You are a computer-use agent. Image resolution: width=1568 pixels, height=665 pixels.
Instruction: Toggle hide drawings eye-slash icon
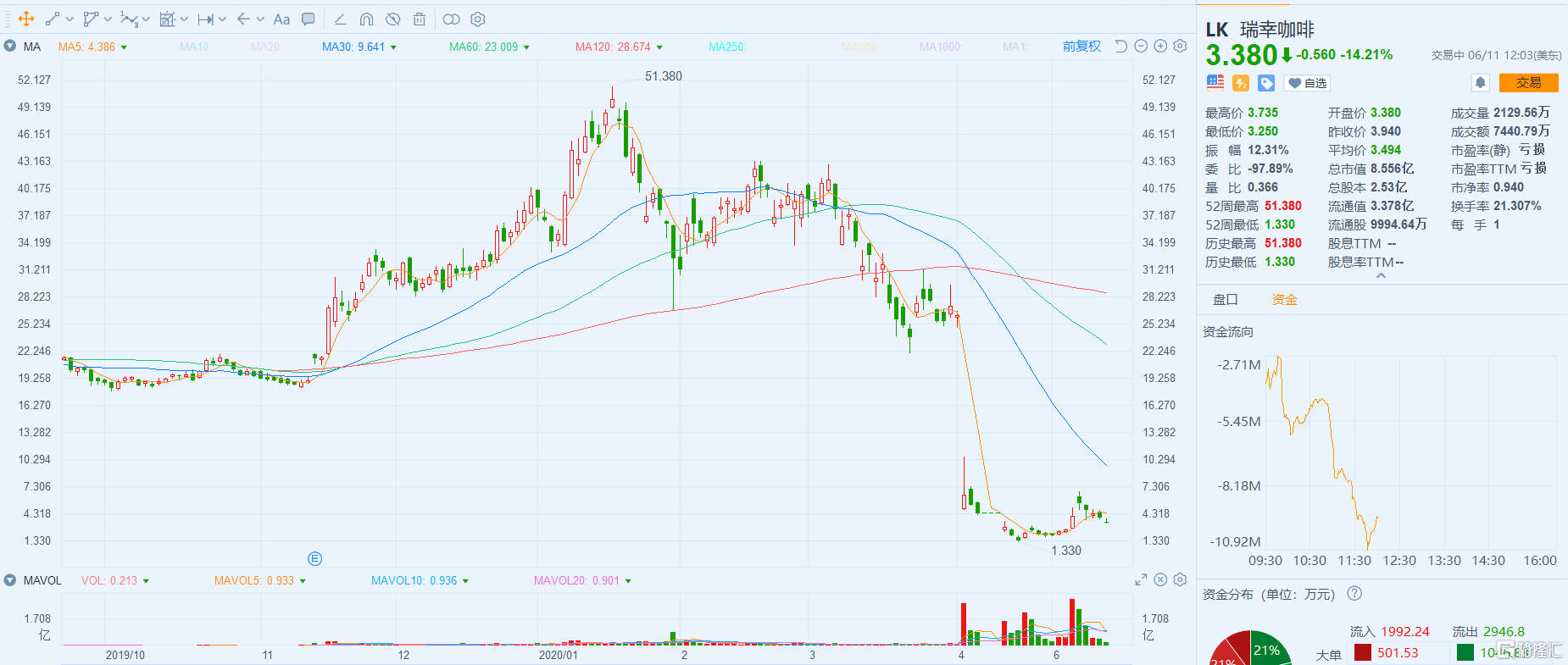392,19
